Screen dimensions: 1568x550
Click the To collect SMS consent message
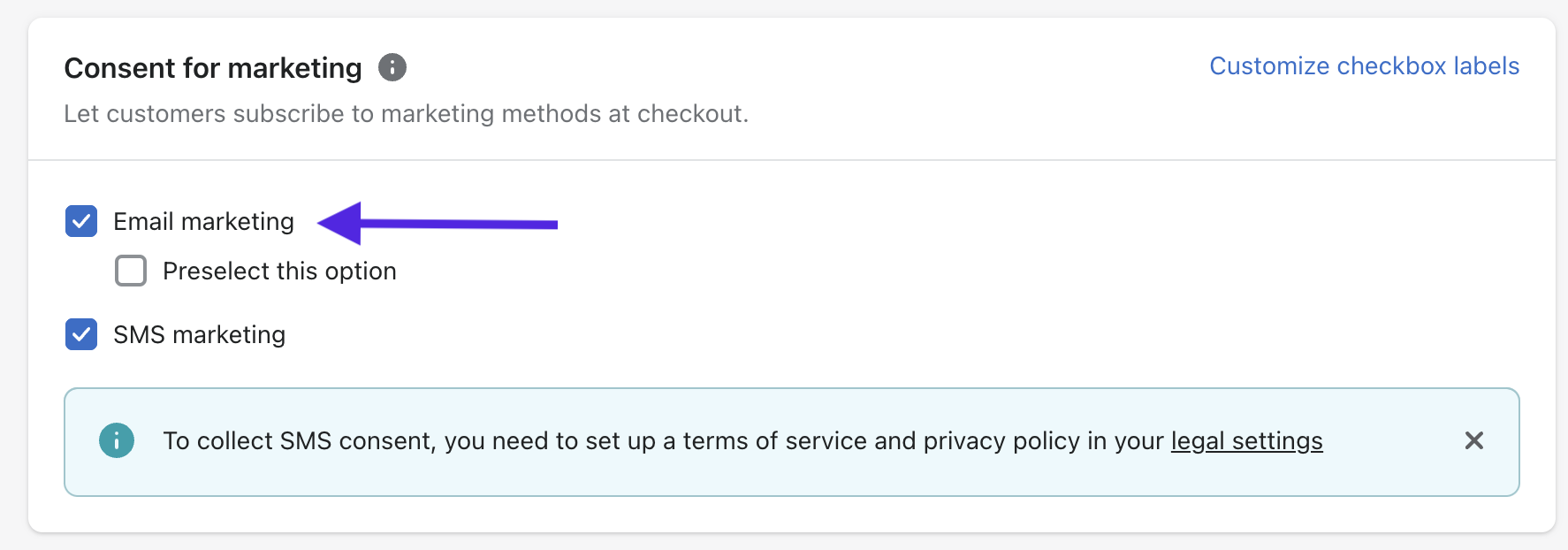click(742, 440)
